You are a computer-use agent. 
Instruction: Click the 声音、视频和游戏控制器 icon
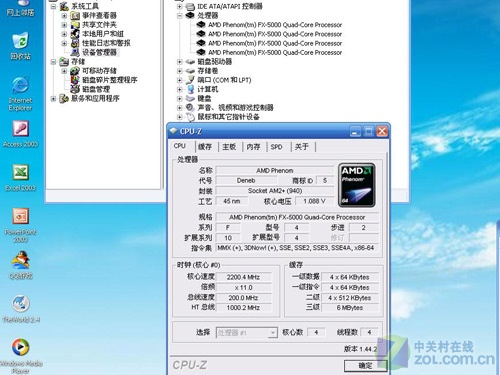click(190, 107)
